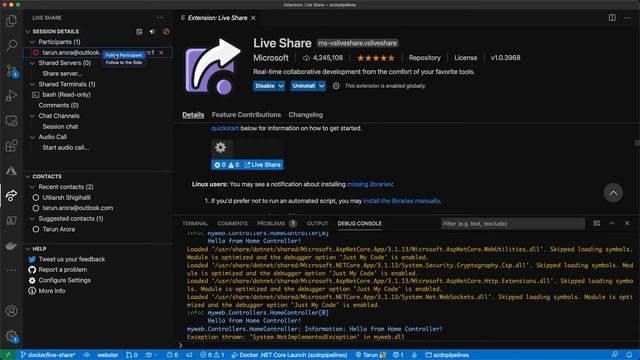Open Source Control view with badge
Image resolution: width=640 pixels, height=360 pixels.
click(11, 71)
